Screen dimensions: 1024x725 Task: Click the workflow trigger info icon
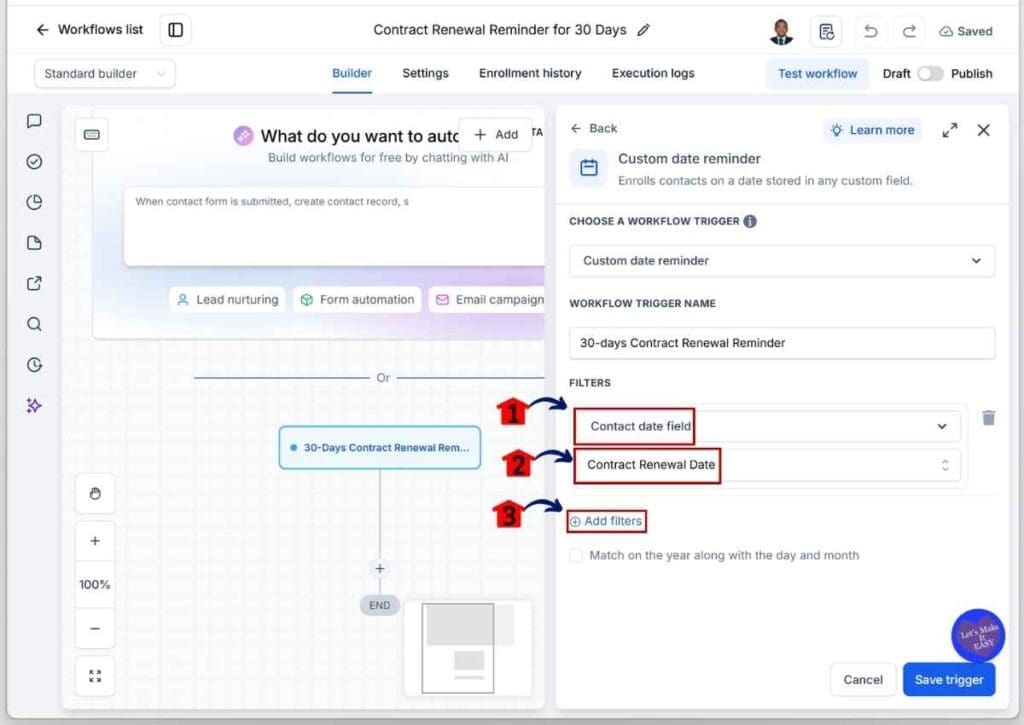pyautogui.click(x=750, y=221)
